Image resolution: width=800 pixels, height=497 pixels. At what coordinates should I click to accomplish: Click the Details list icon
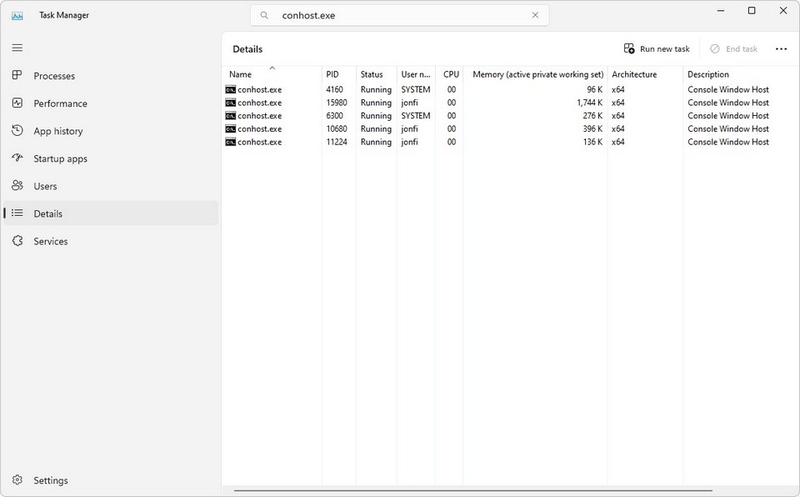17,213
